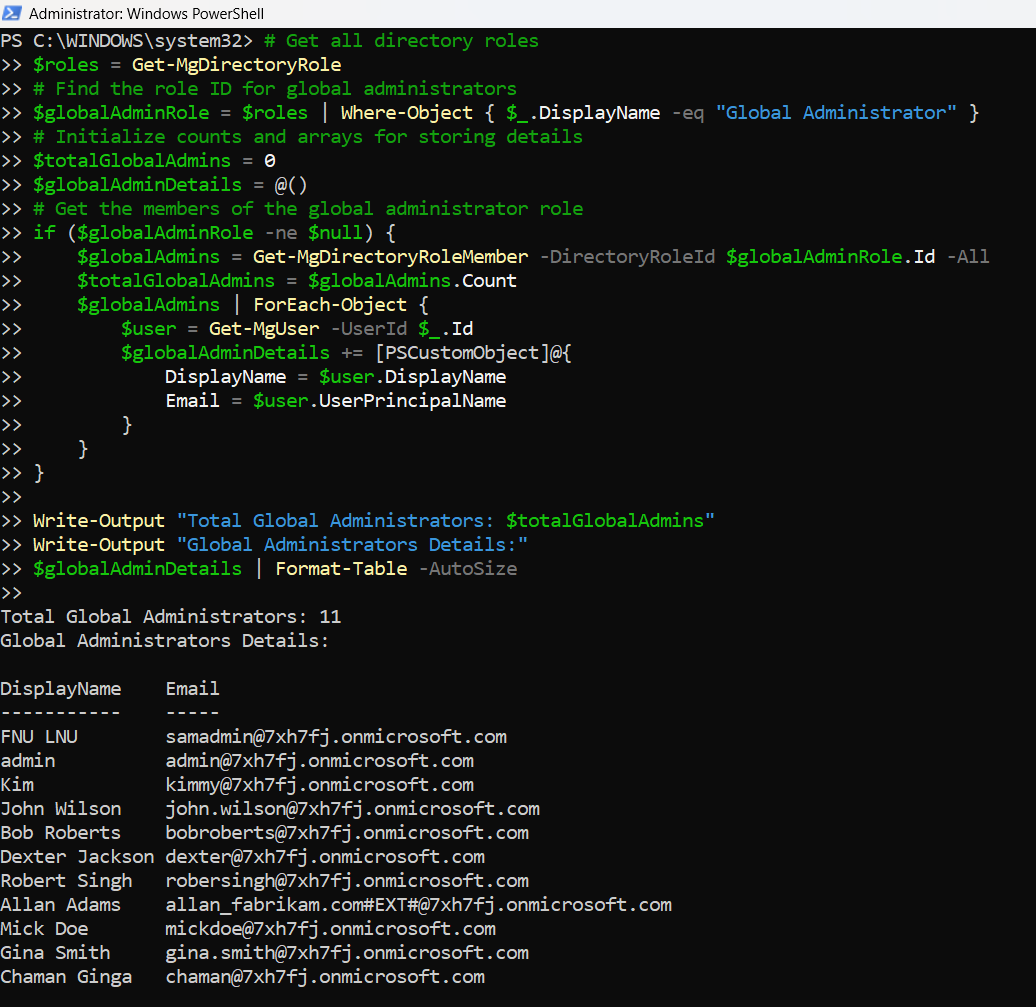Click the PowerShell icon in the title bar
This screenshot has height=1007, width=1036.
click(13, 14)
